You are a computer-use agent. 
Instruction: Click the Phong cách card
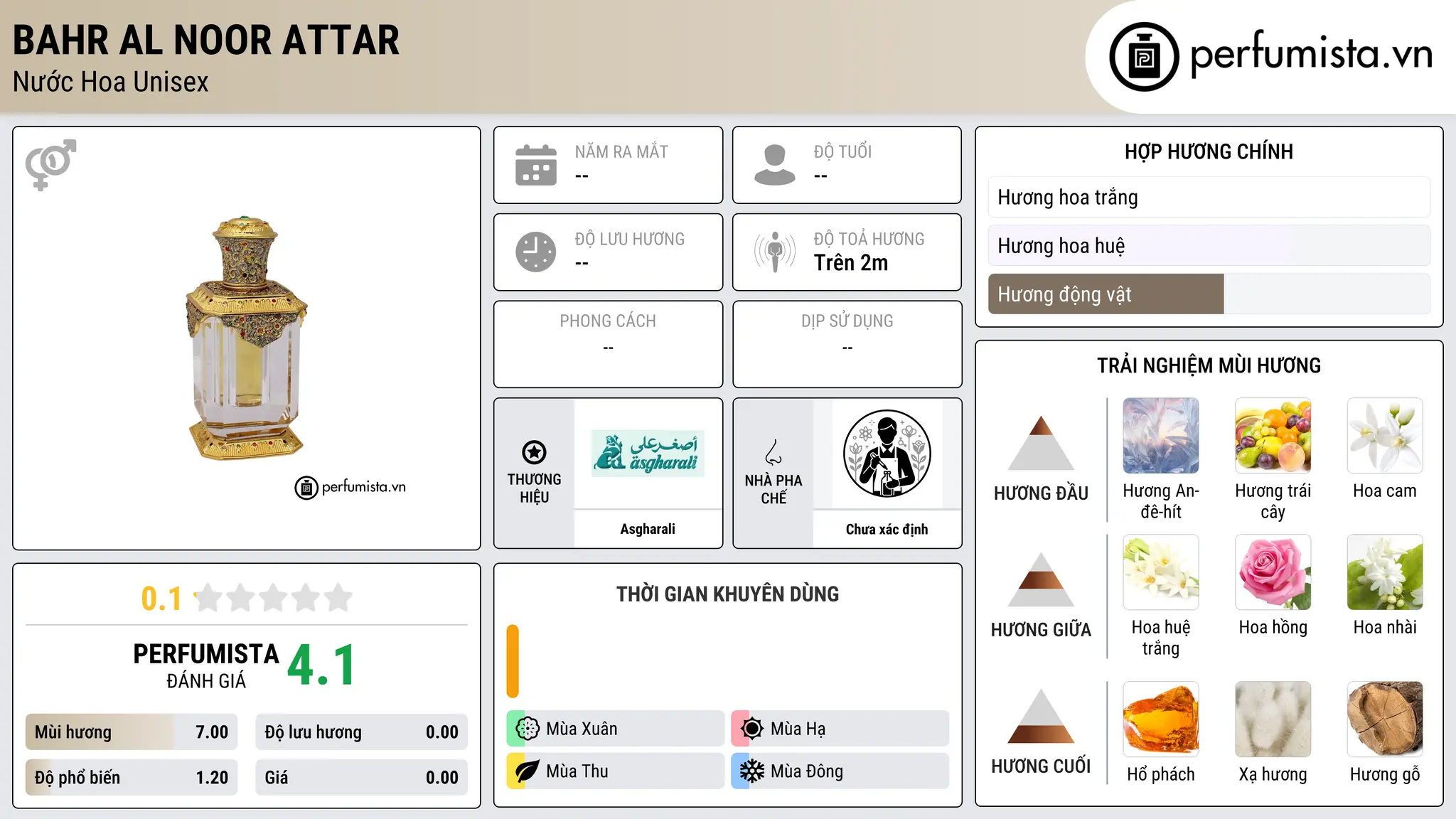608,344
